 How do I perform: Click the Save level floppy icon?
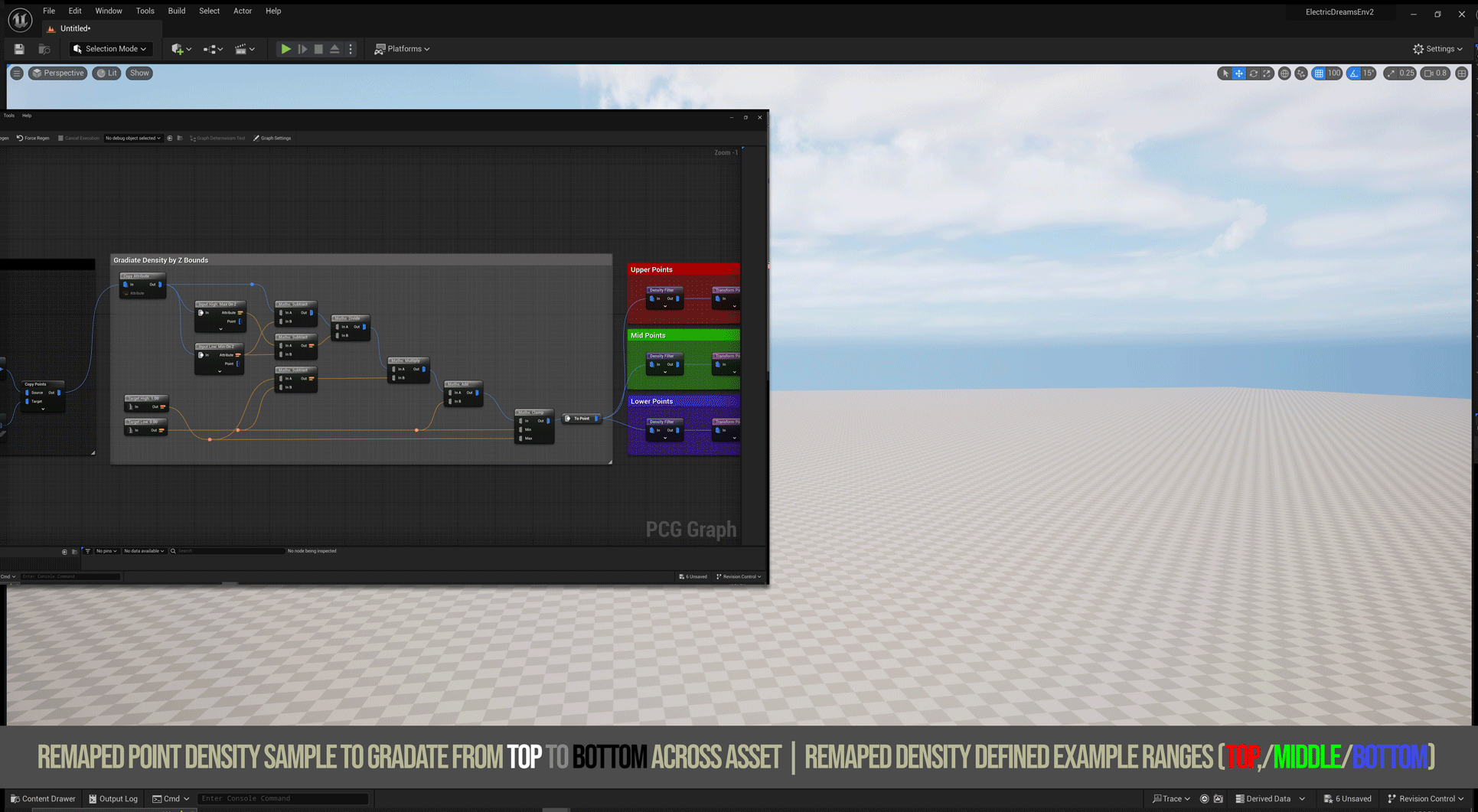(x=19, y=49)
